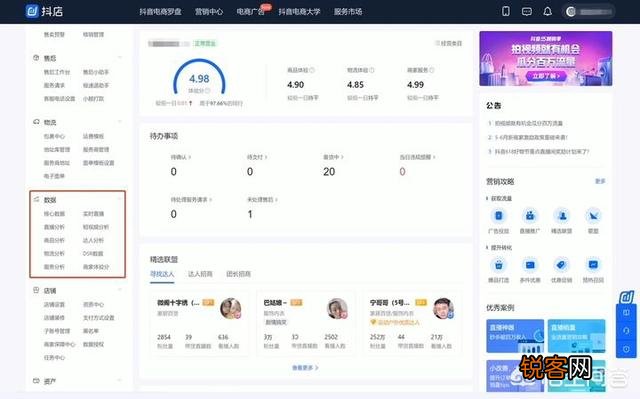Collapse the 店铺 sidebar section arrow

pos(120,290)
